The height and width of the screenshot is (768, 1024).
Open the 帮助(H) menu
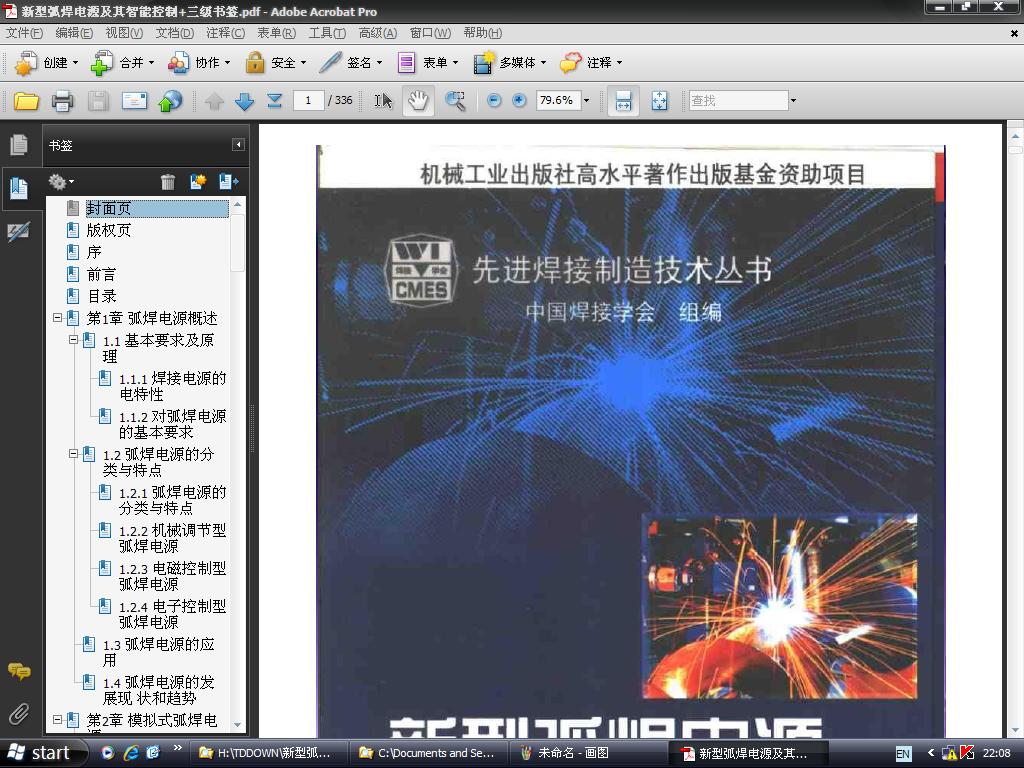(x=483, y=33)
